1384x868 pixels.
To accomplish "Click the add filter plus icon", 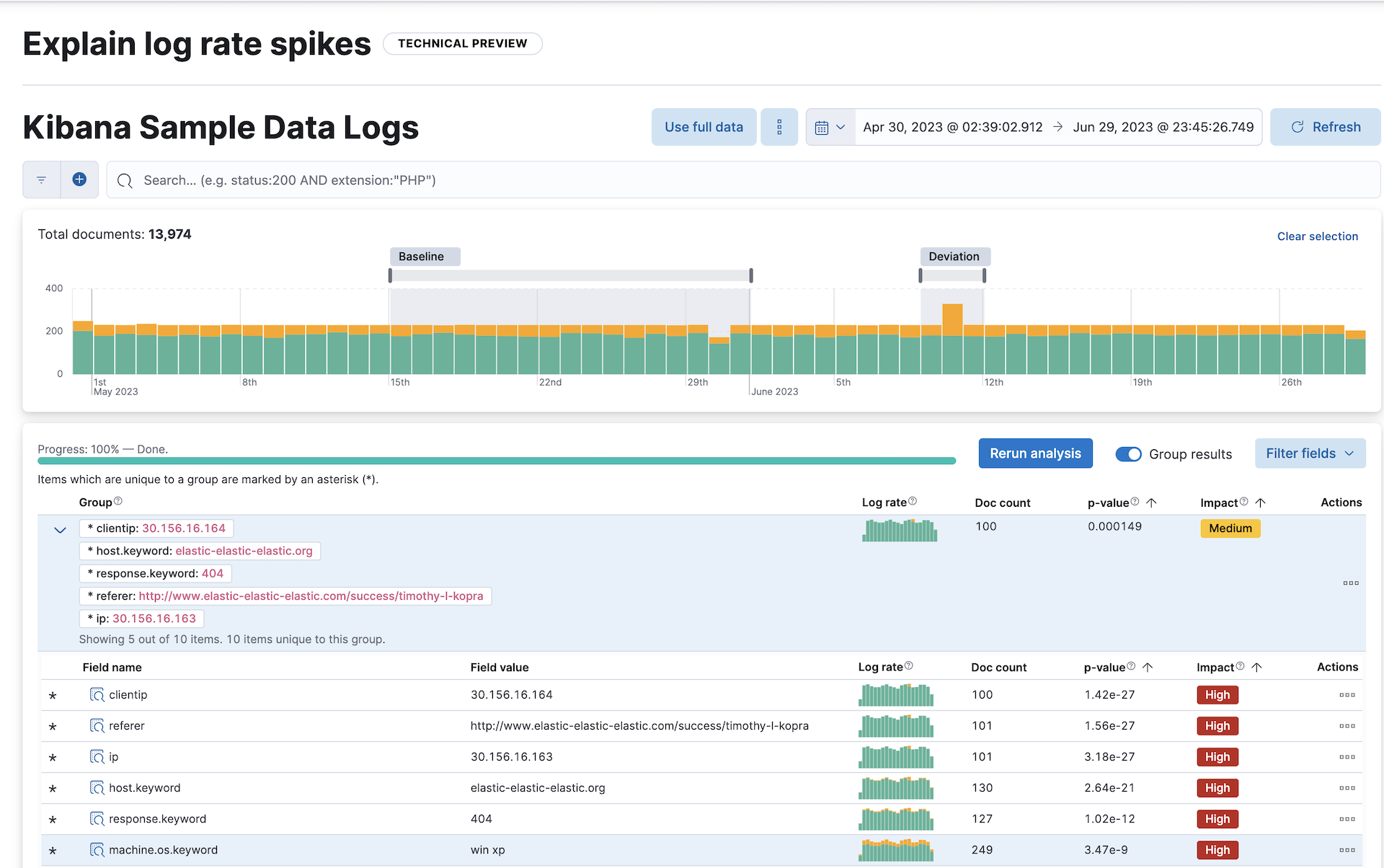I will click(80, 180).
